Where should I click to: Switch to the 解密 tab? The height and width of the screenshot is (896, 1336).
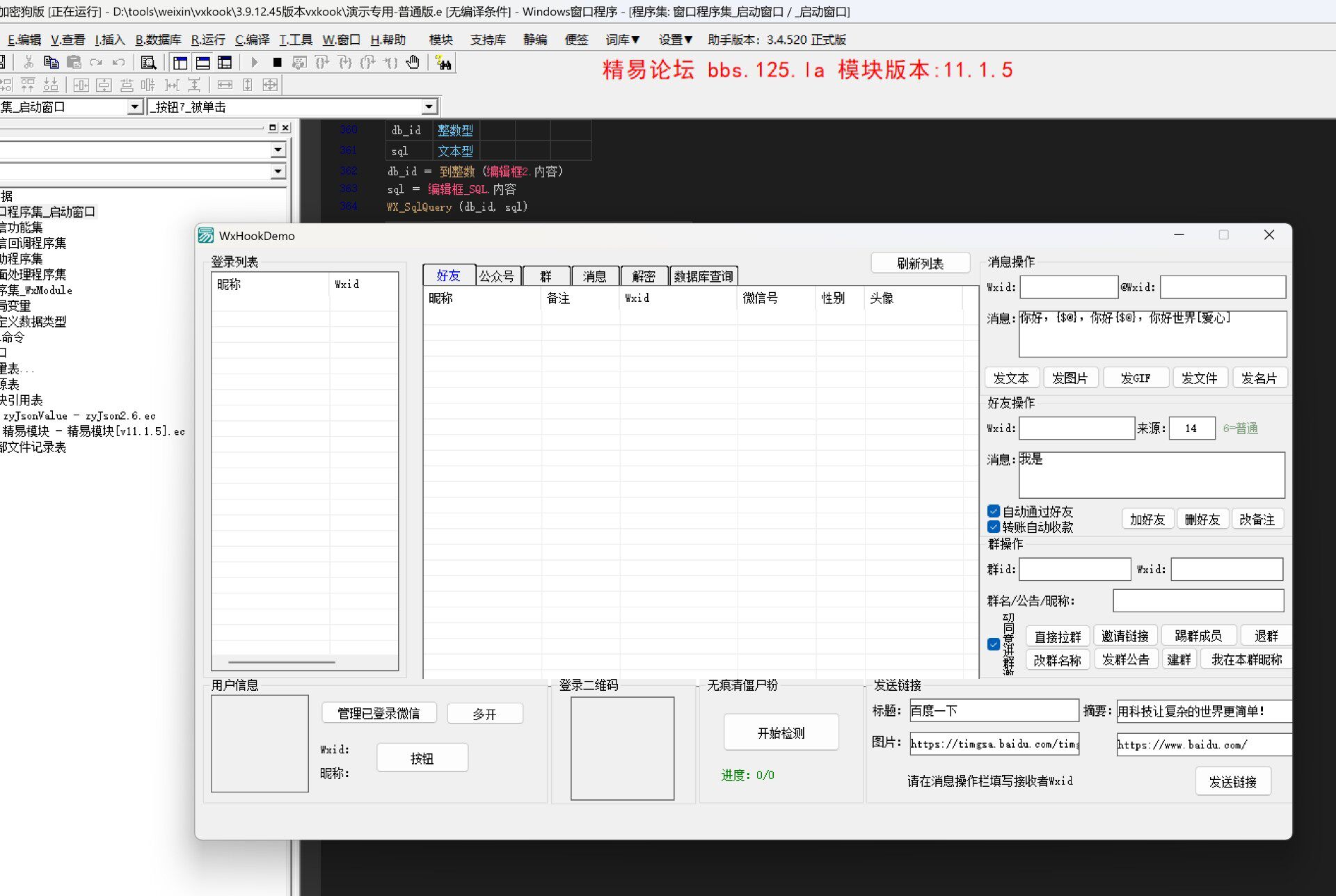[644, 276]
